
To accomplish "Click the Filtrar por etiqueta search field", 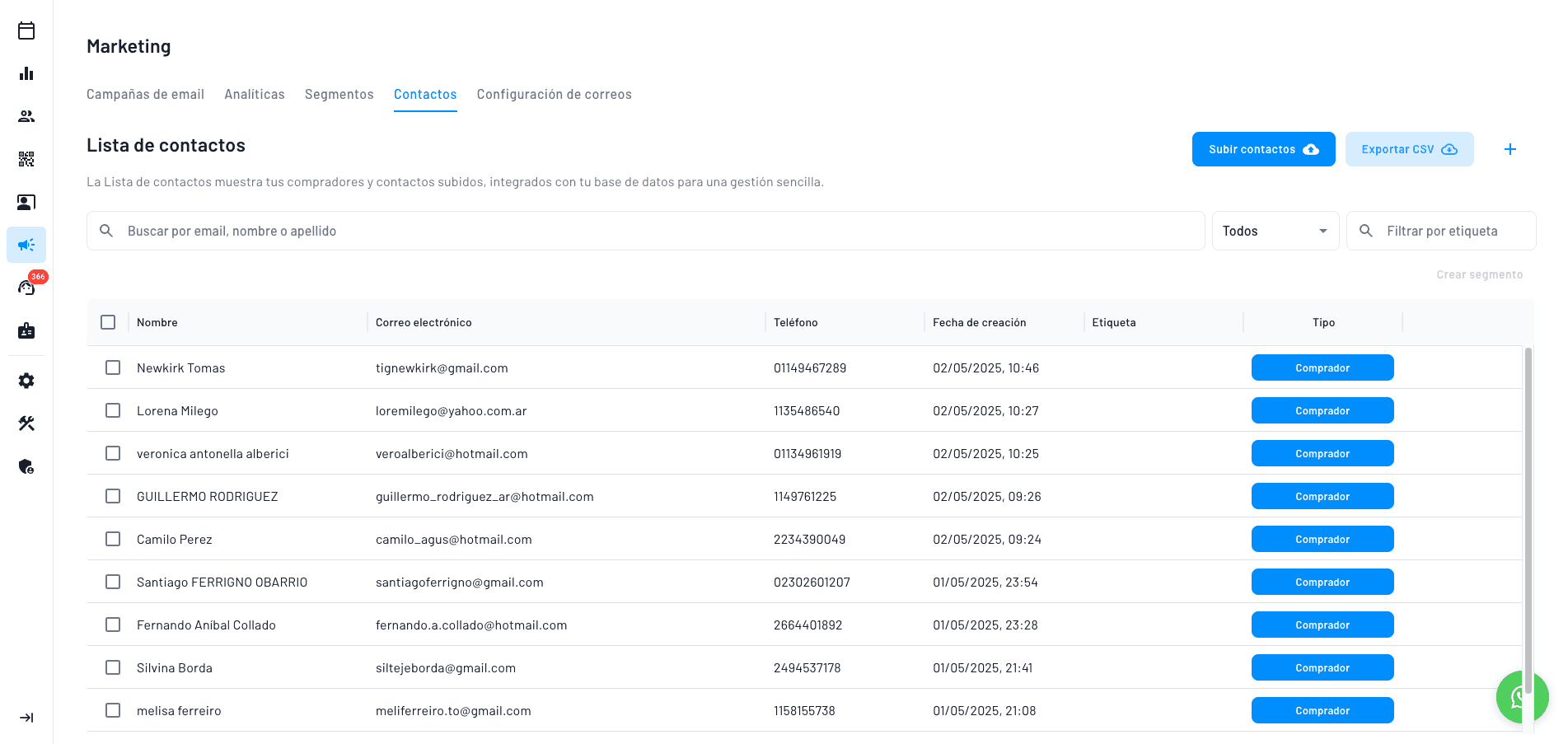I will coord(1450,231).
